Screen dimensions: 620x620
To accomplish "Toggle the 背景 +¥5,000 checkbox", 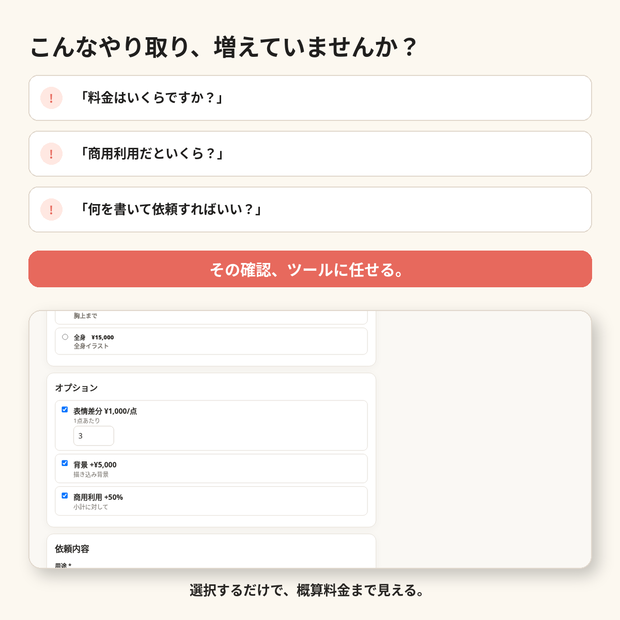I will (x=65, y=463).
